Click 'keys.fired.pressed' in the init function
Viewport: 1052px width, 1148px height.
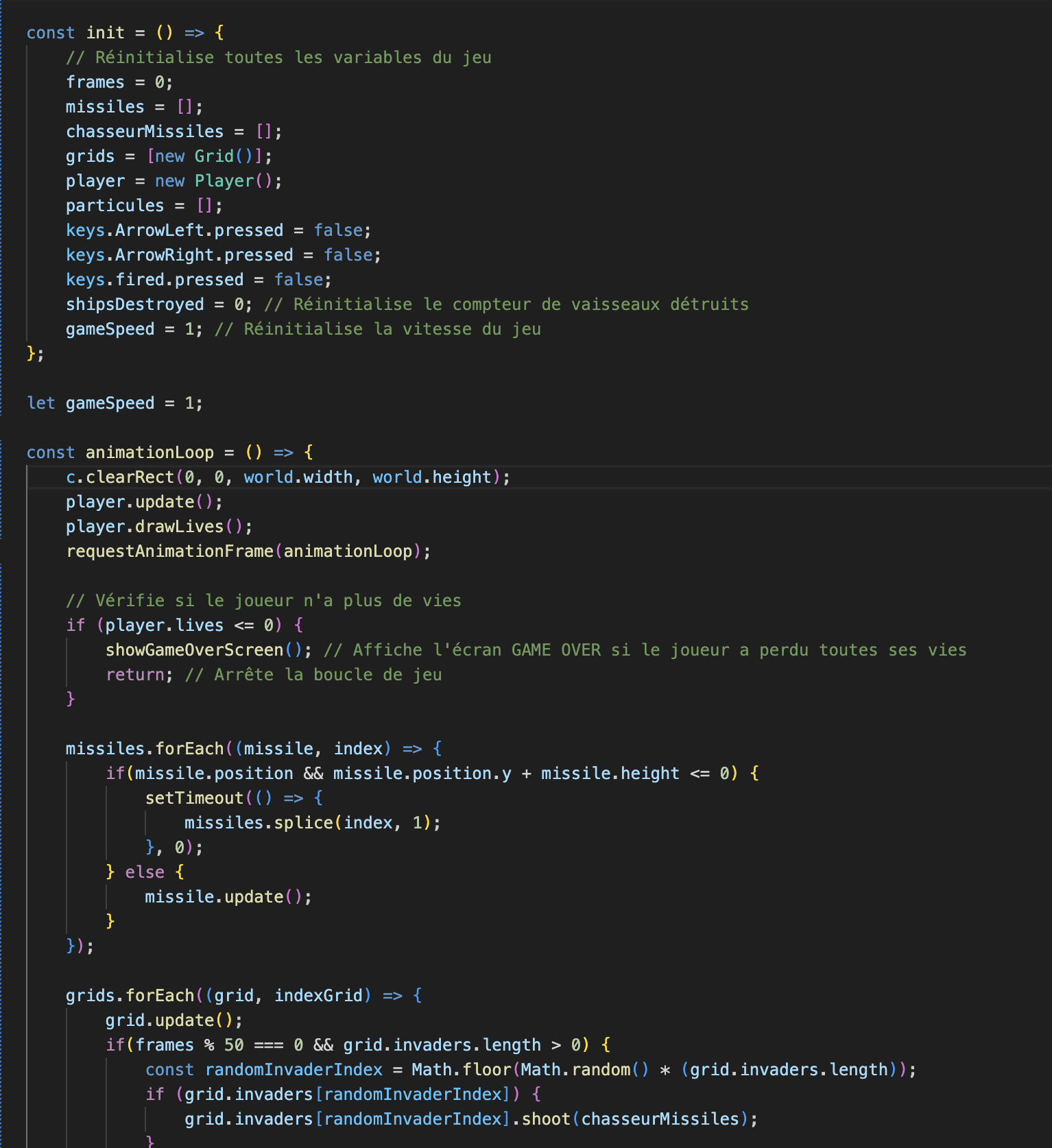(154, 280)
